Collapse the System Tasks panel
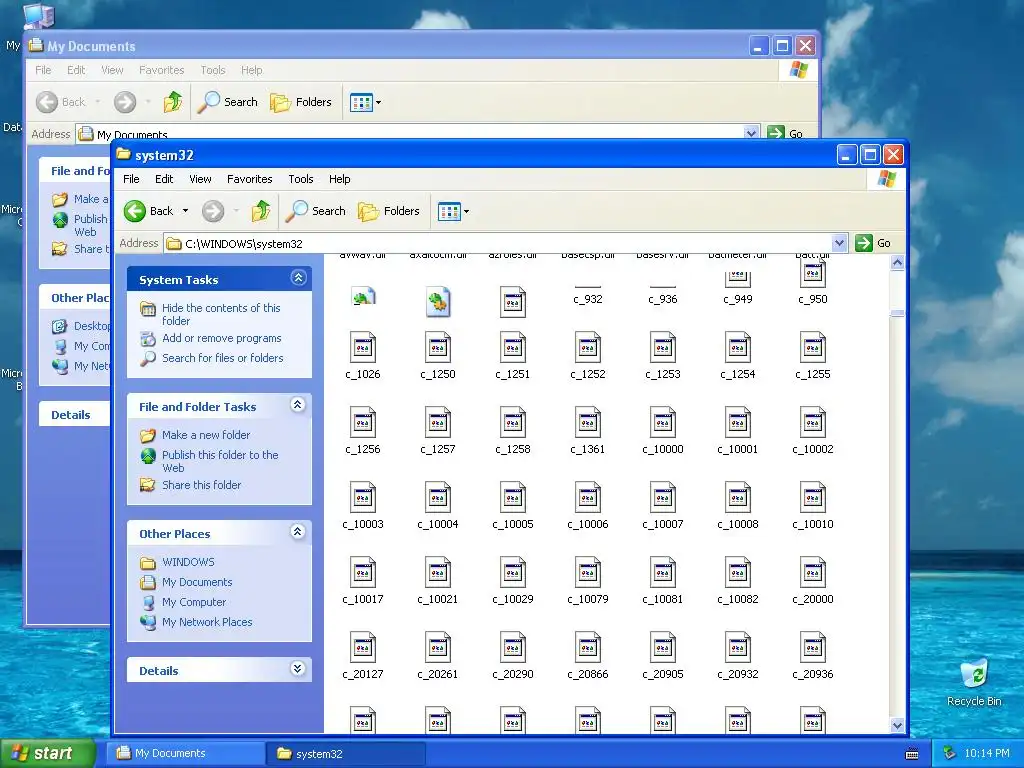Screen dimensions: 1024x768 (x=298, y=278)
